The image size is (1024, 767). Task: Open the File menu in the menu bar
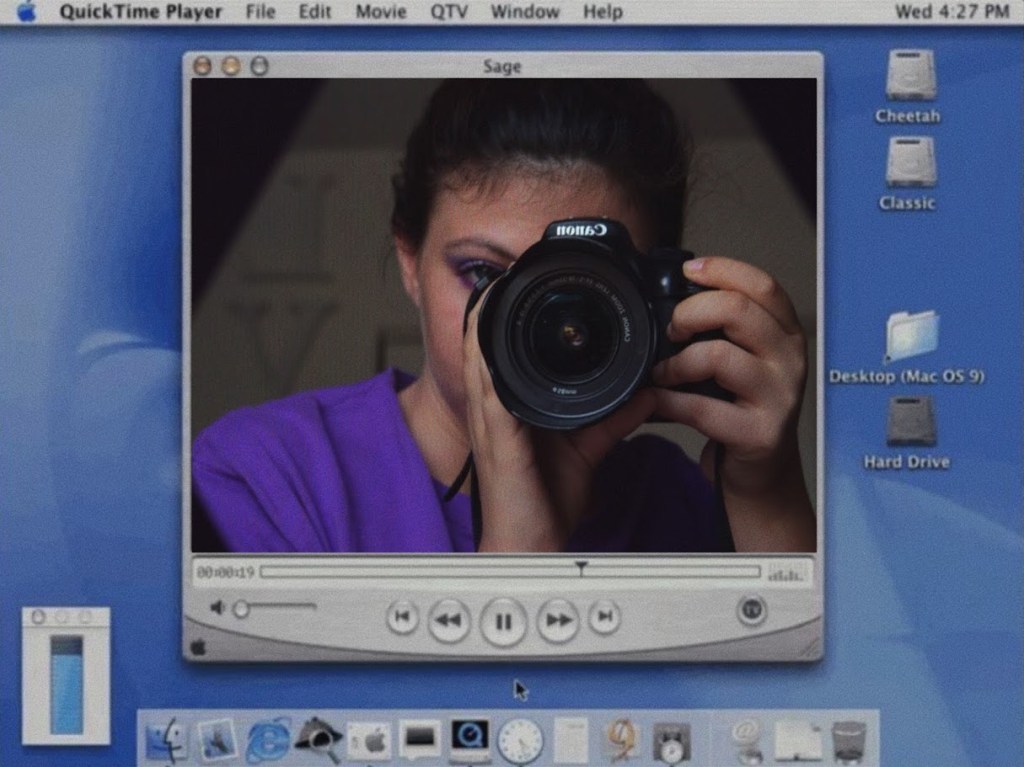[x=260, y=12]
